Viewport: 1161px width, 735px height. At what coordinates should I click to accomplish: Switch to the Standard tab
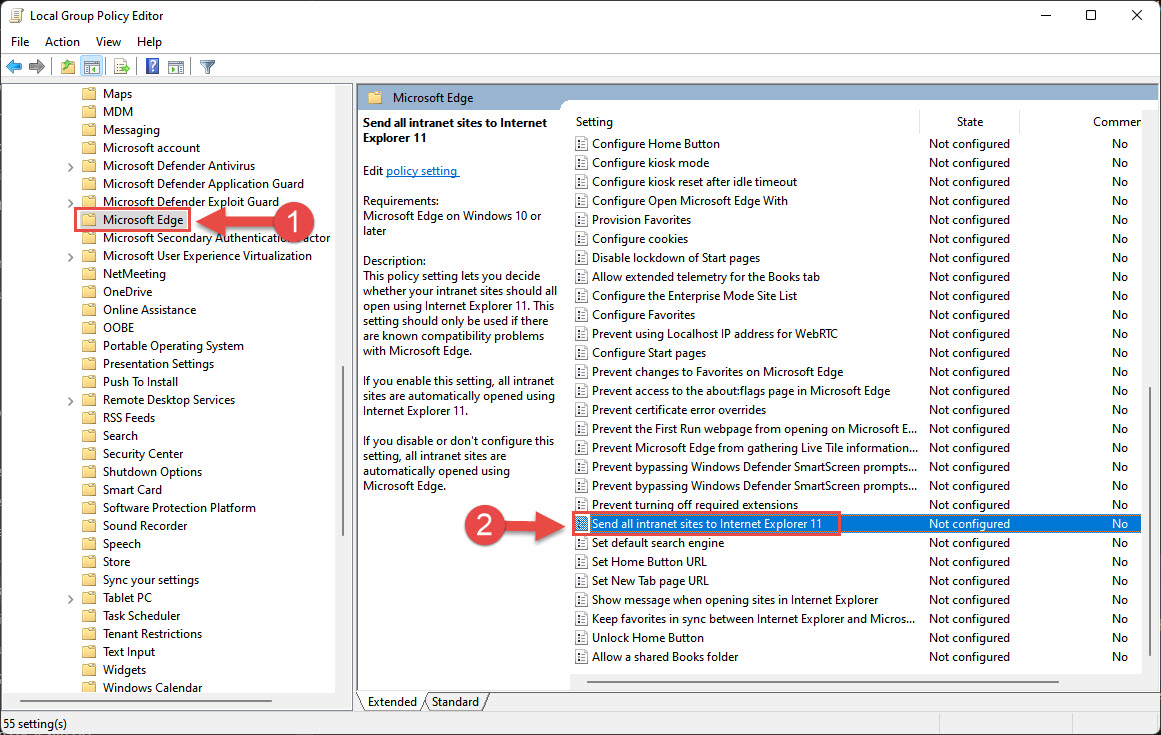coord(455,702)
